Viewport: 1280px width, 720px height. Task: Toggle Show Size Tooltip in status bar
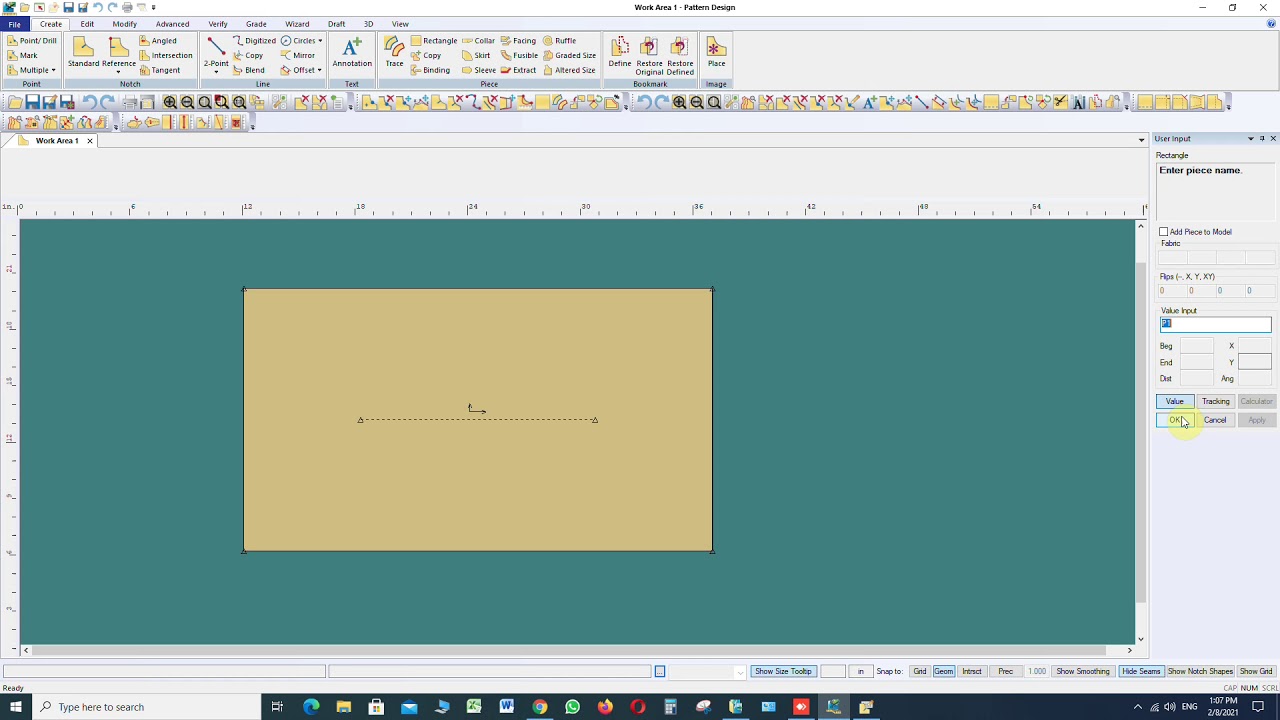[783, 671]
